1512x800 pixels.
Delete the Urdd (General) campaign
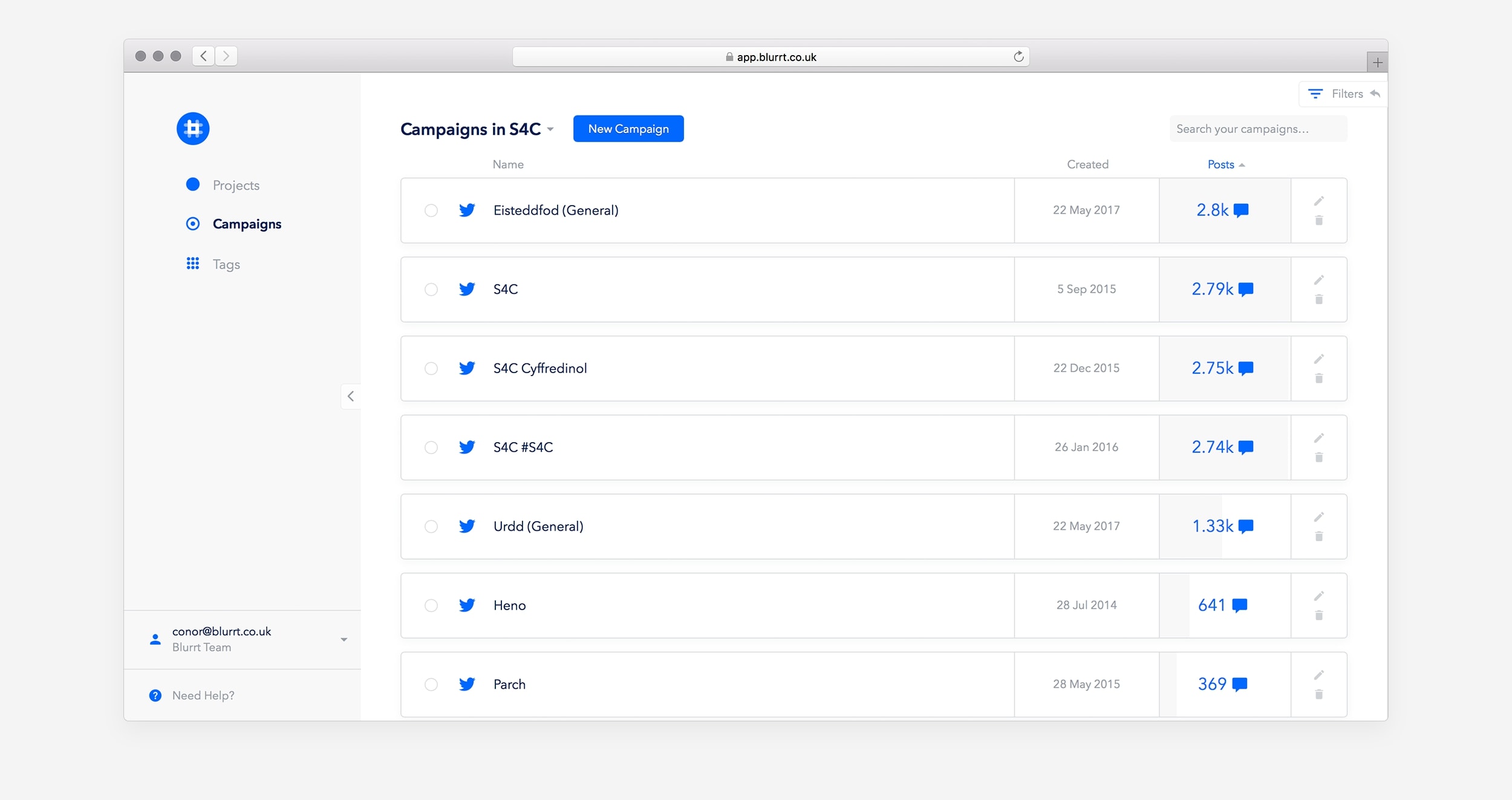click(1319, 536)
